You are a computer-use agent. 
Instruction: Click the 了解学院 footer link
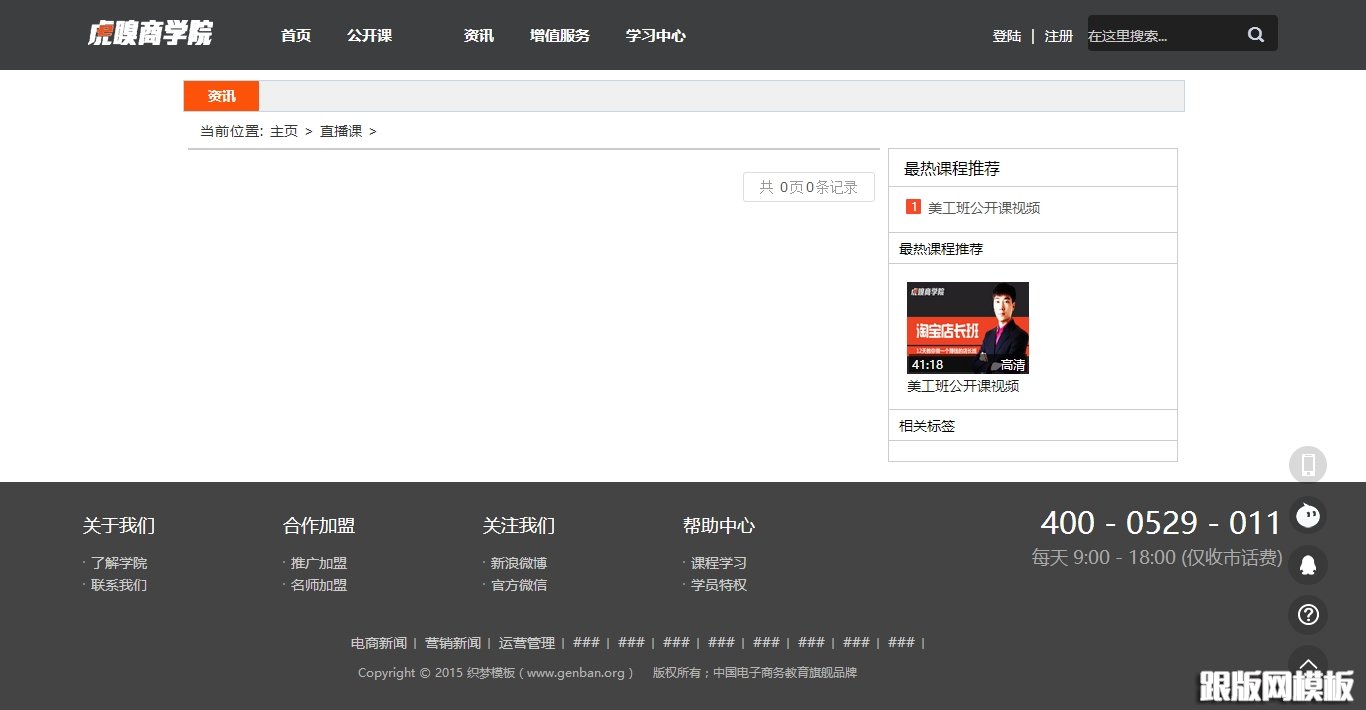[x=120, y=563]
